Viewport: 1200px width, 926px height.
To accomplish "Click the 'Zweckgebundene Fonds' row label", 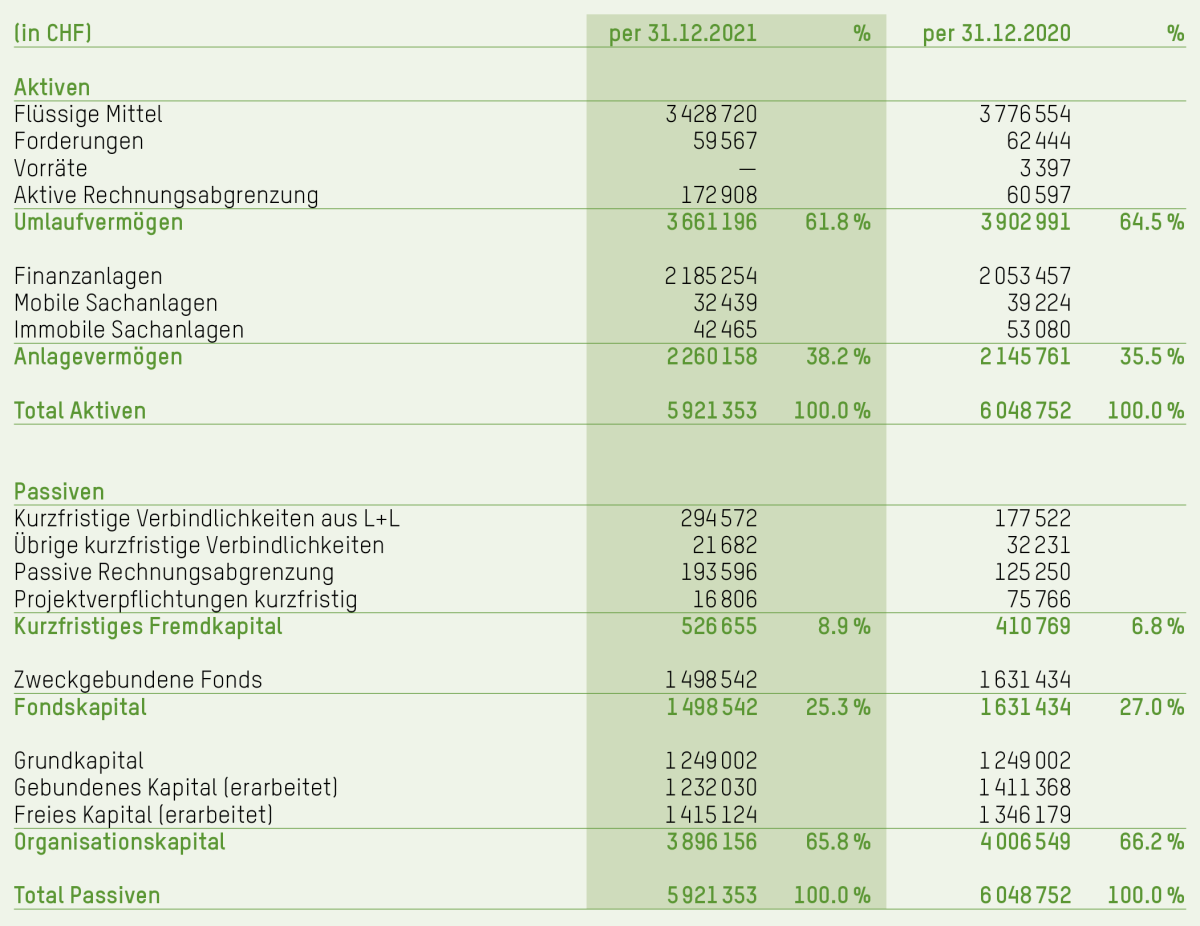I will pos(138,680).
